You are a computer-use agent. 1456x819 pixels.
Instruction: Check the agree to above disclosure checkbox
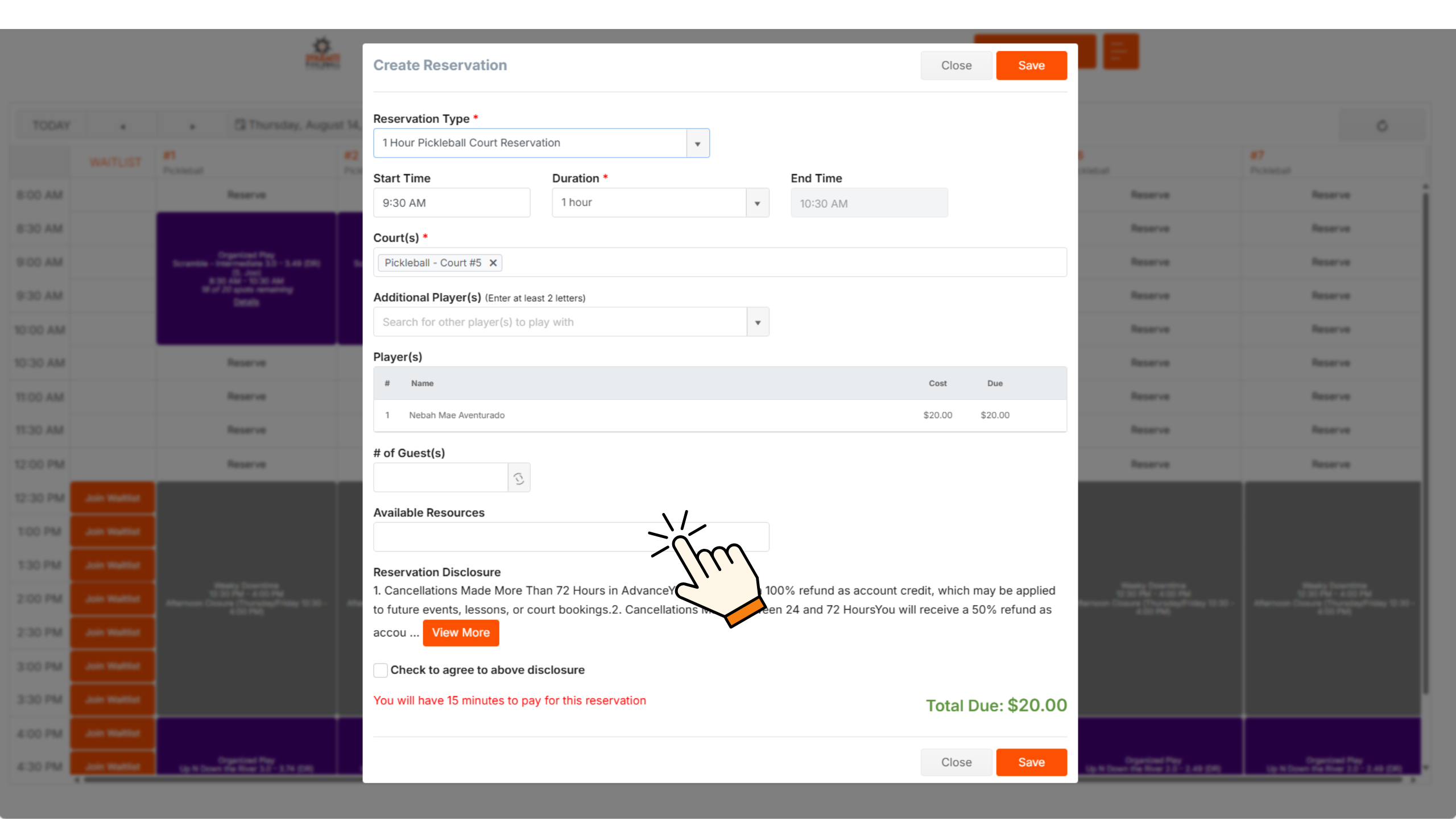click(380, 670)
